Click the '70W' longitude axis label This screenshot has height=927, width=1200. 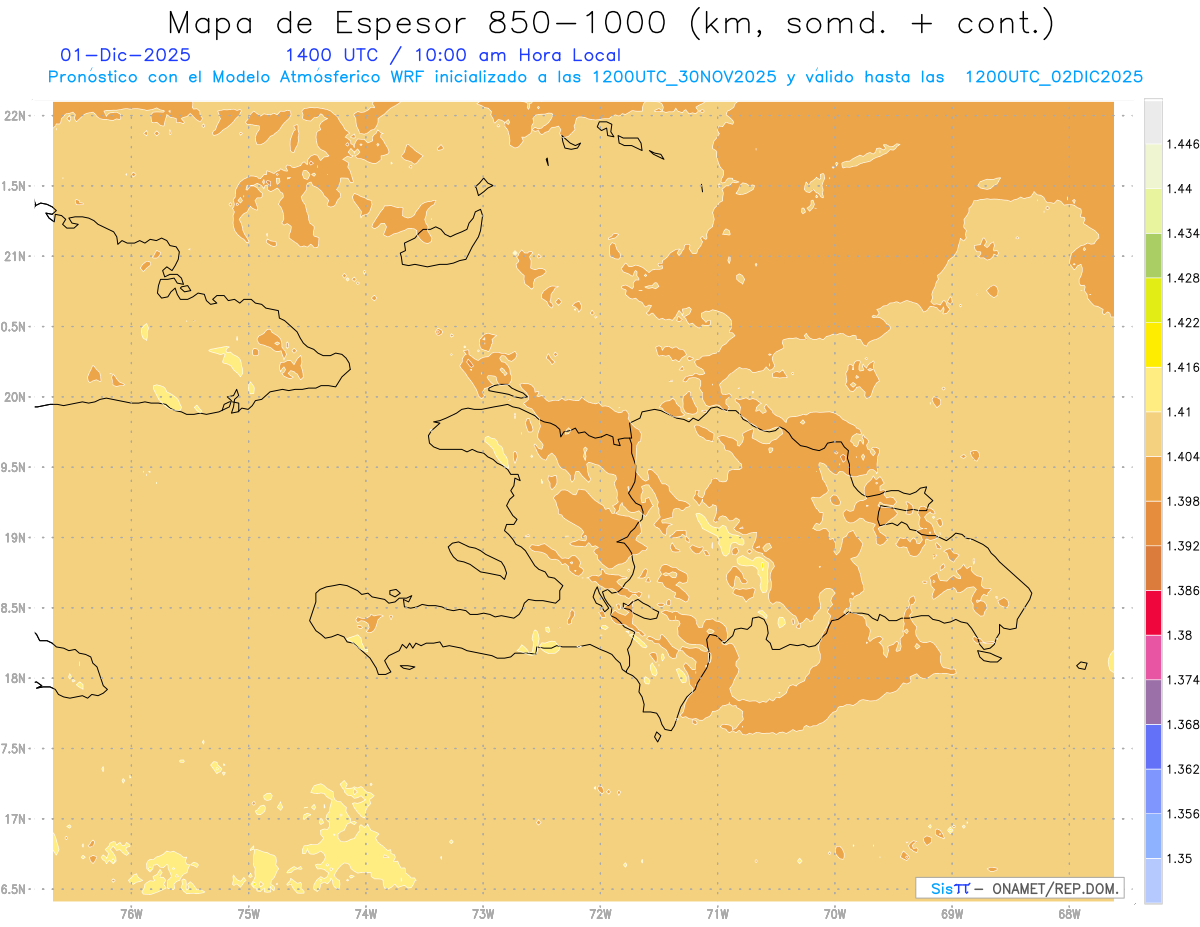tap(835, 913)
